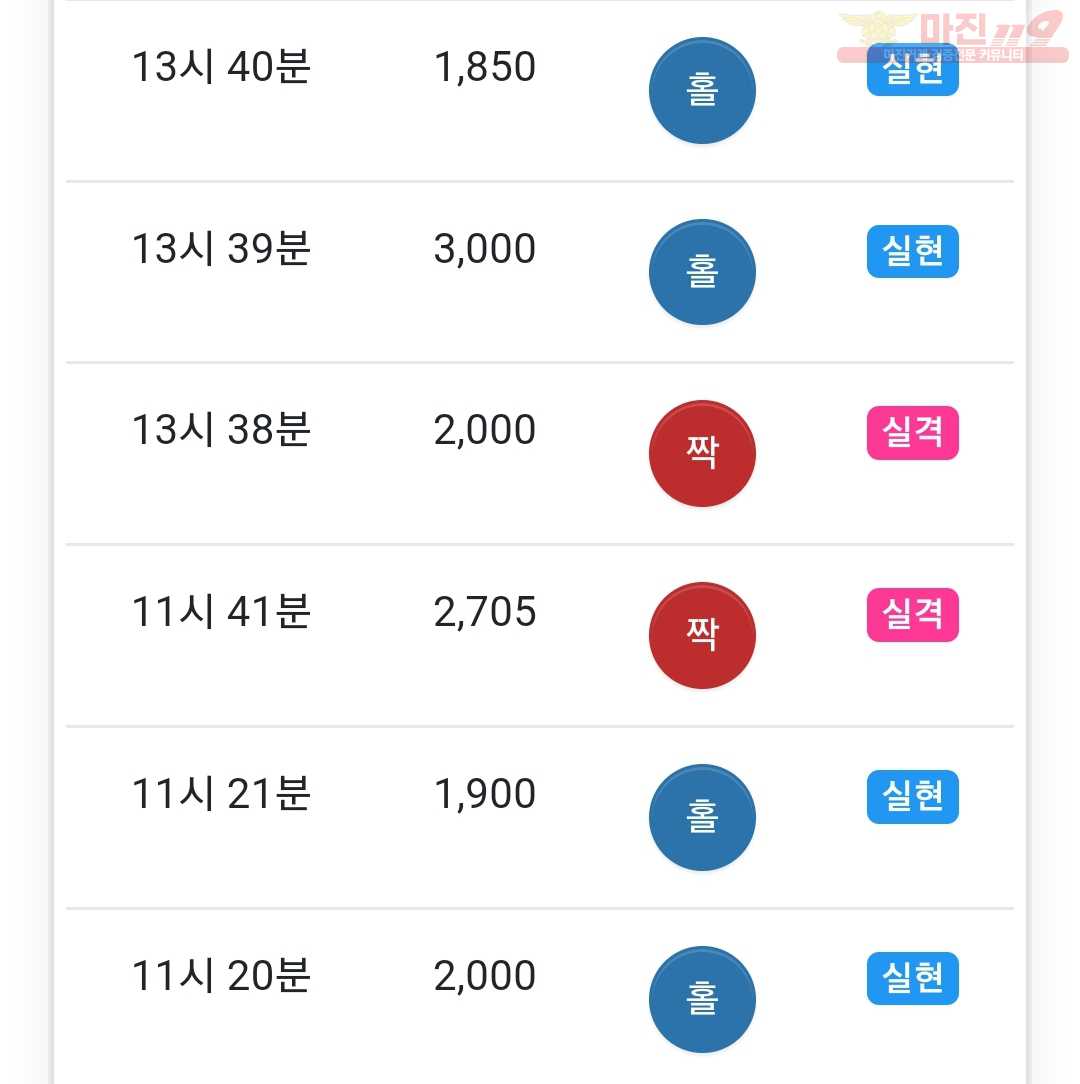
Task: Select the 실현 badge in 11시 20분 row
Action: [913, 978]
